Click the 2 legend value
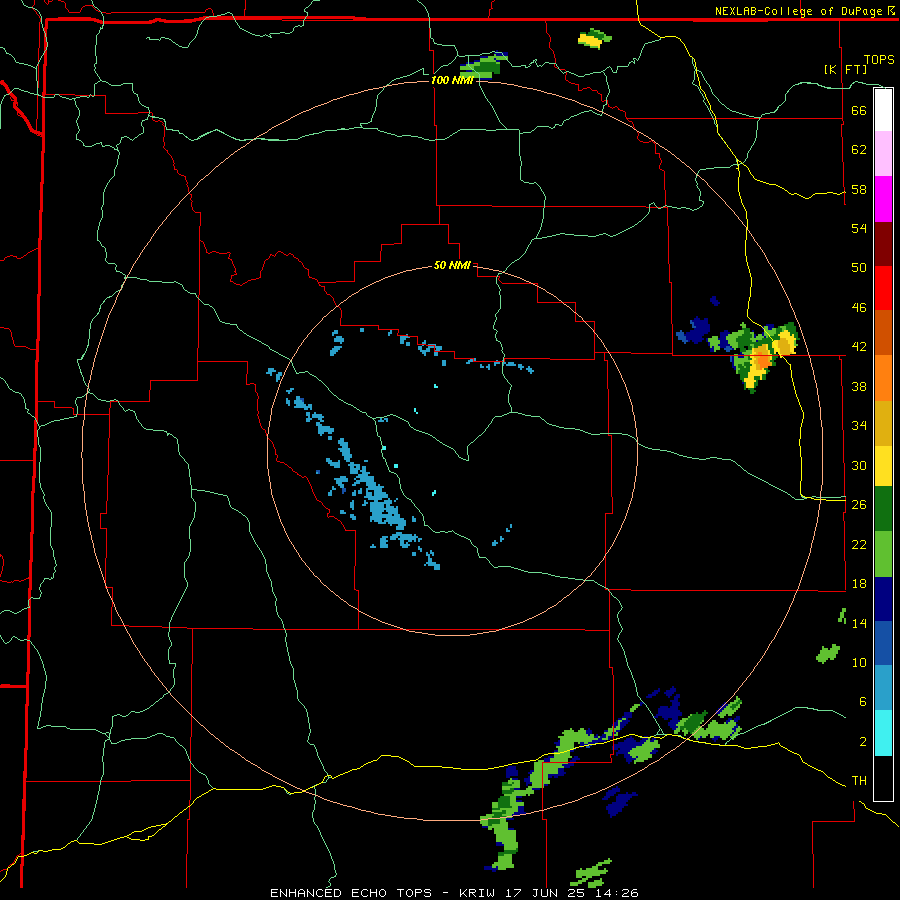Screen dimensions: 900x900 [x=862, y=742]
